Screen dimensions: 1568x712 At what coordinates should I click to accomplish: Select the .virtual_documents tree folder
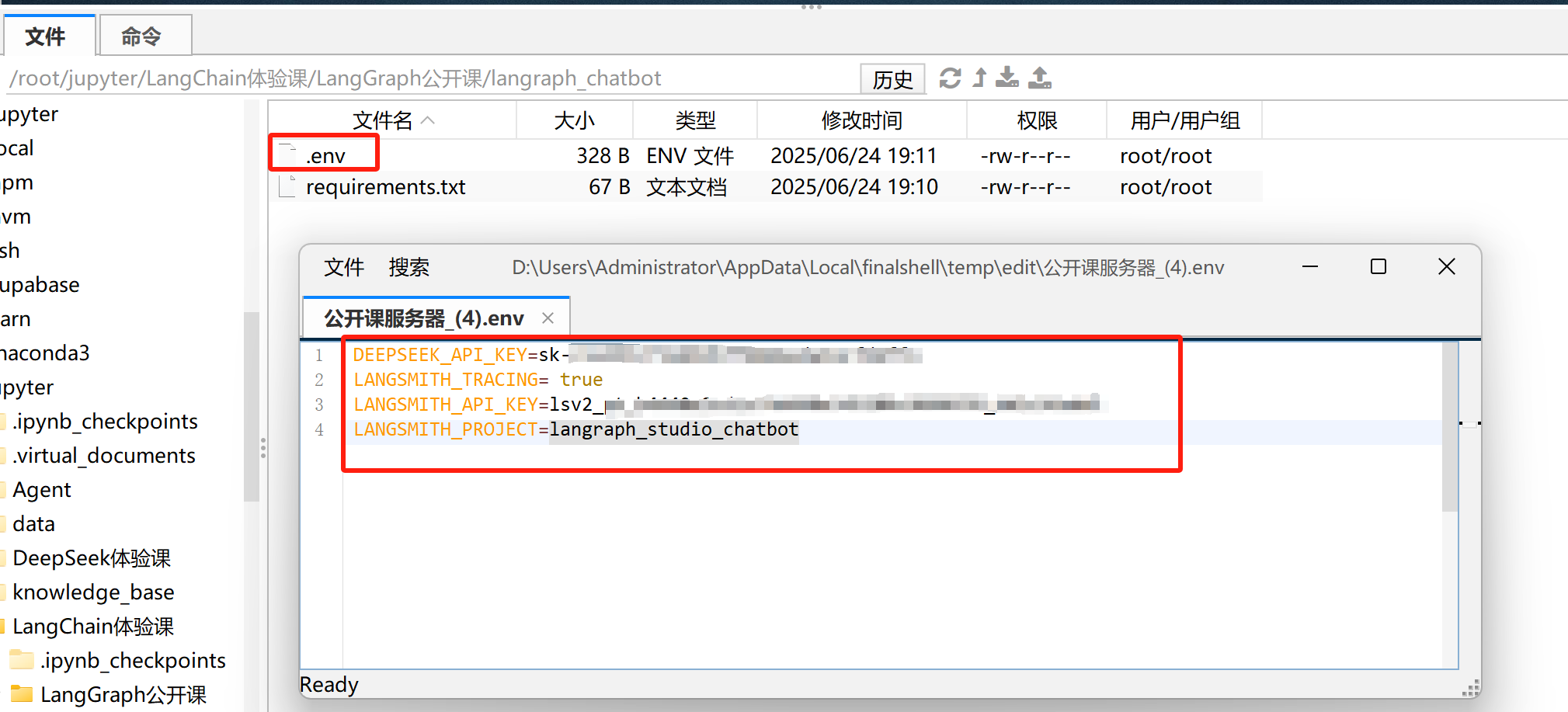(103, 456)
